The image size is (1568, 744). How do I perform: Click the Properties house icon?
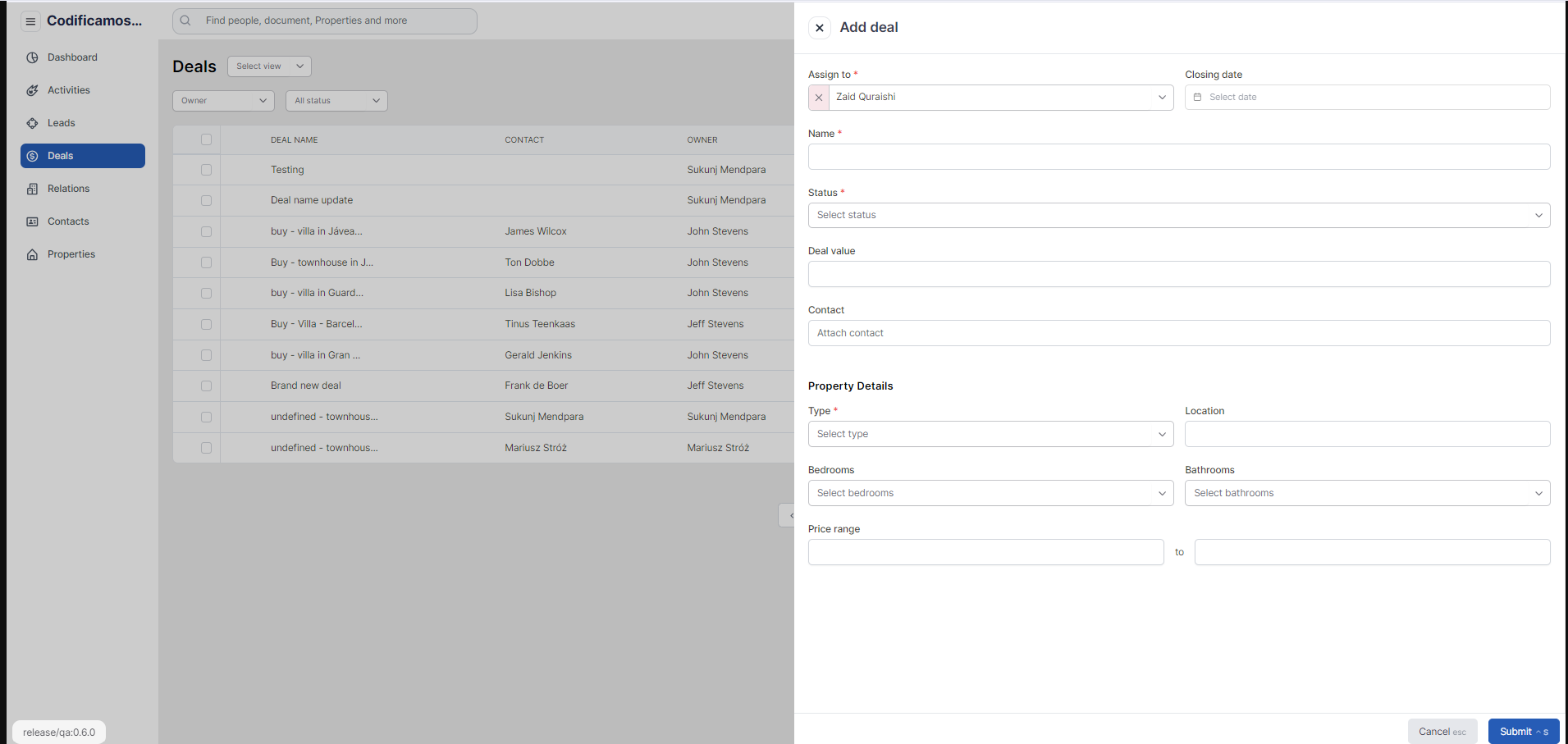tap(32, 254)
